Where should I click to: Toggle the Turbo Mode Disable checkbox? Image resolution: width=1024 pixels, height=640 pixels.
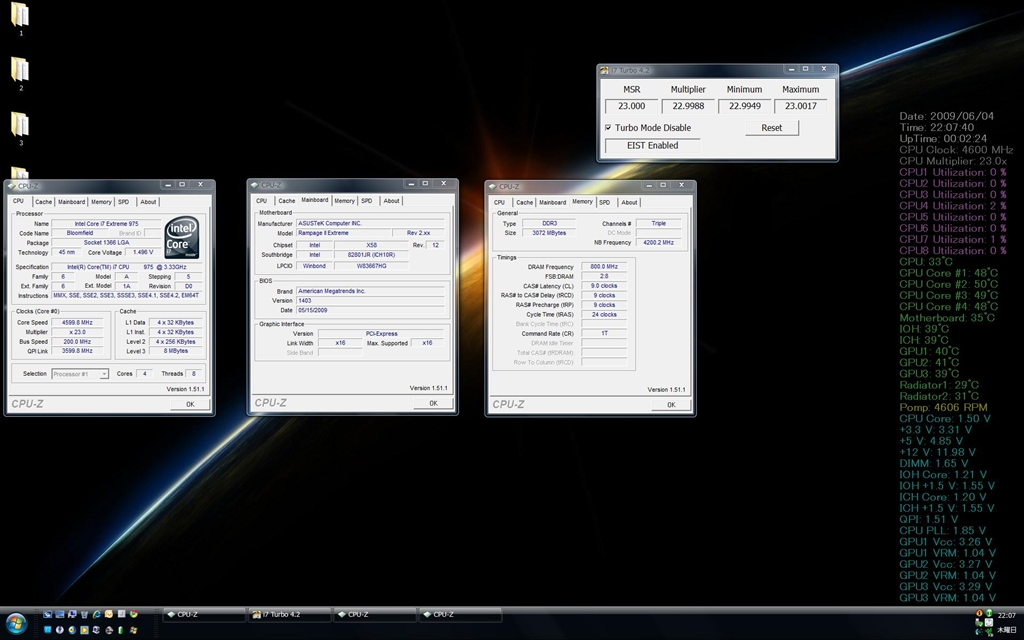[x=608, y=128]
